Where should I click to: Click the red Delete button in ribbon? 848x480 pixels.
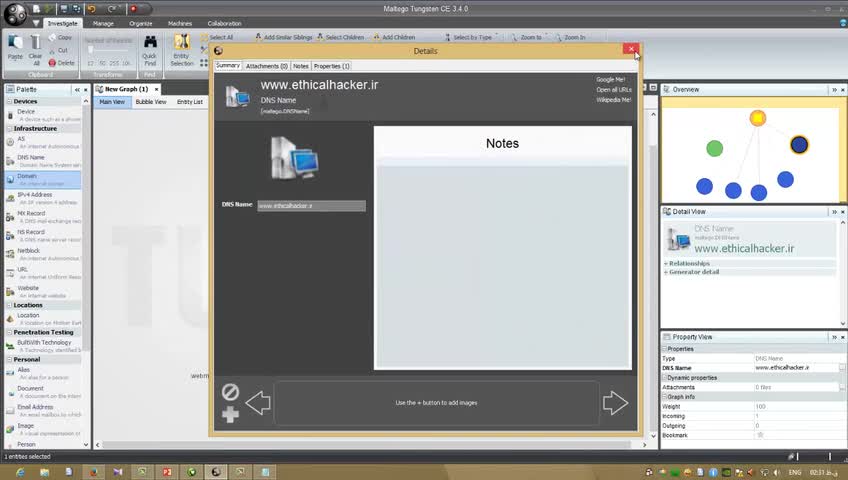click(x=62, y=63)
